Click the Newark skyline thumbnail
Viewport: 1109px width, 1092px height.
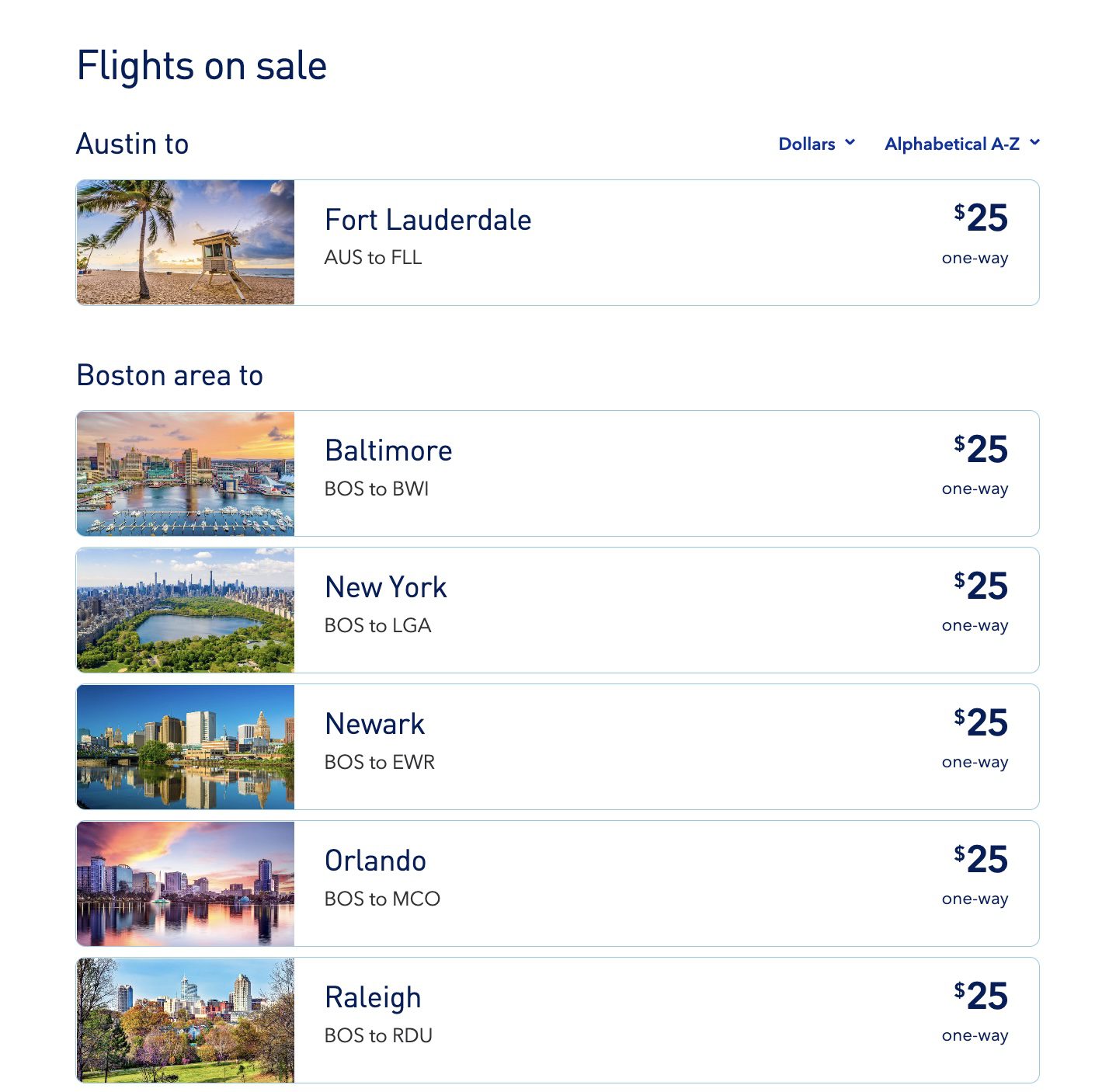[185, 746]
